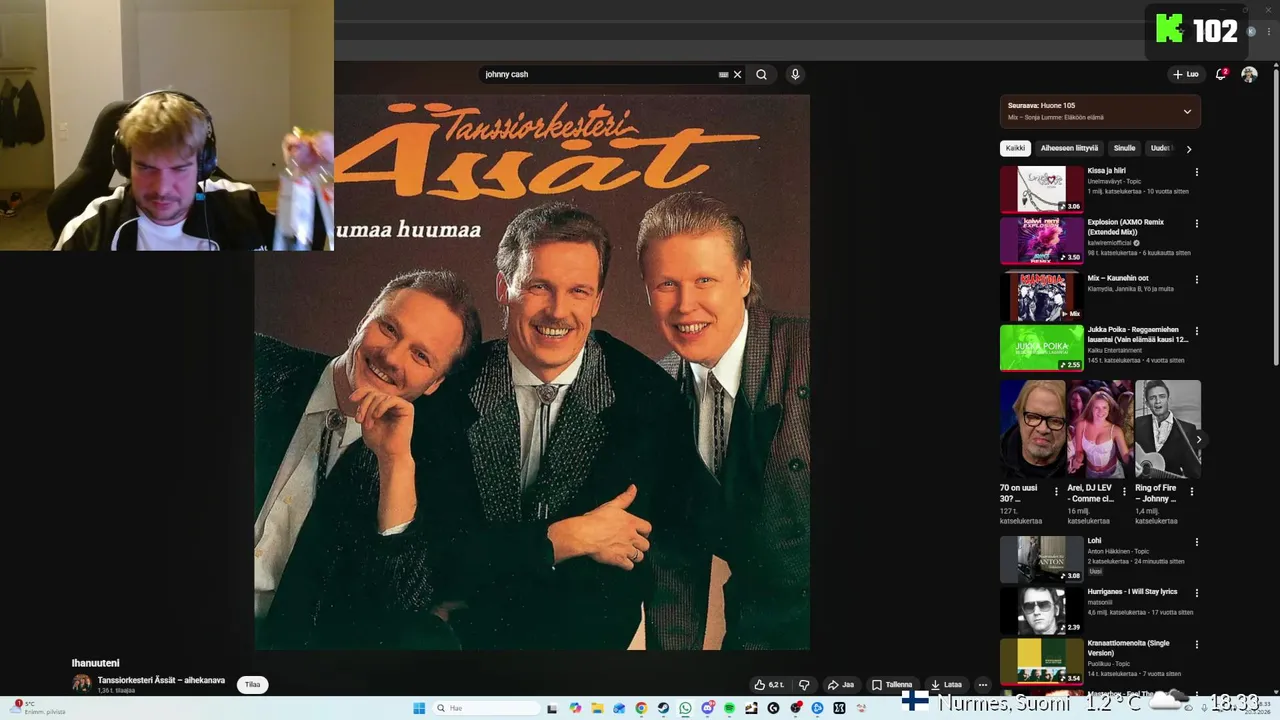This screenshot has width=1280, height=720.
Task: Open the on-screen keyboard icon in search box
Action: coord(723,74)
